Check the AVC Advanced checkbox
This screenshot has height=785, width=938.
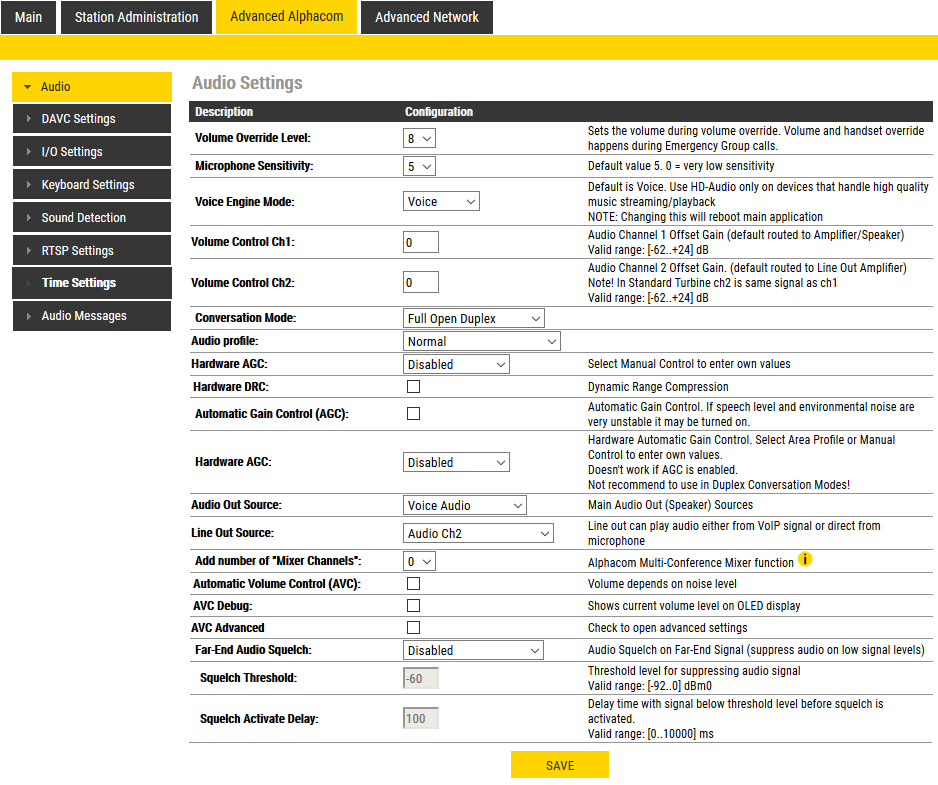413,628
